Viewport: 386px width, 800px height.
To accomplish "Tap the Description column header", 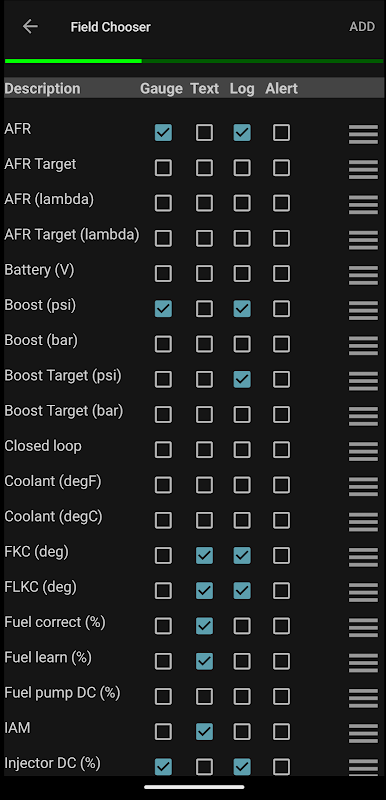I will tap(42, 88).
